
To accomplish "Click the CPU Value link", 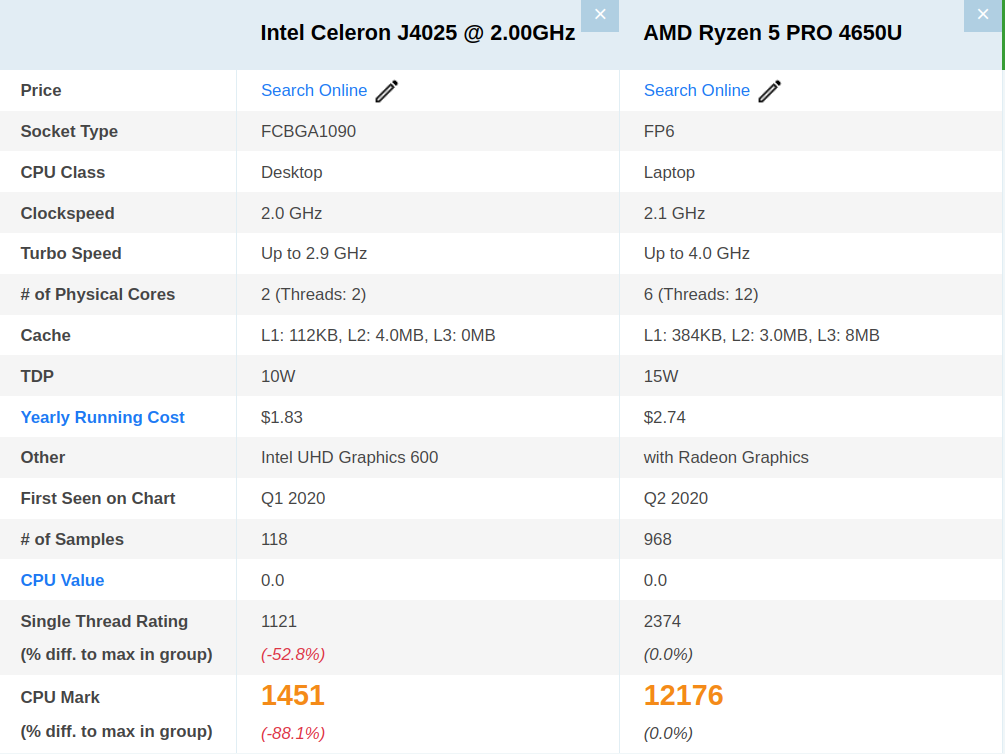I will tap(62, 580).
